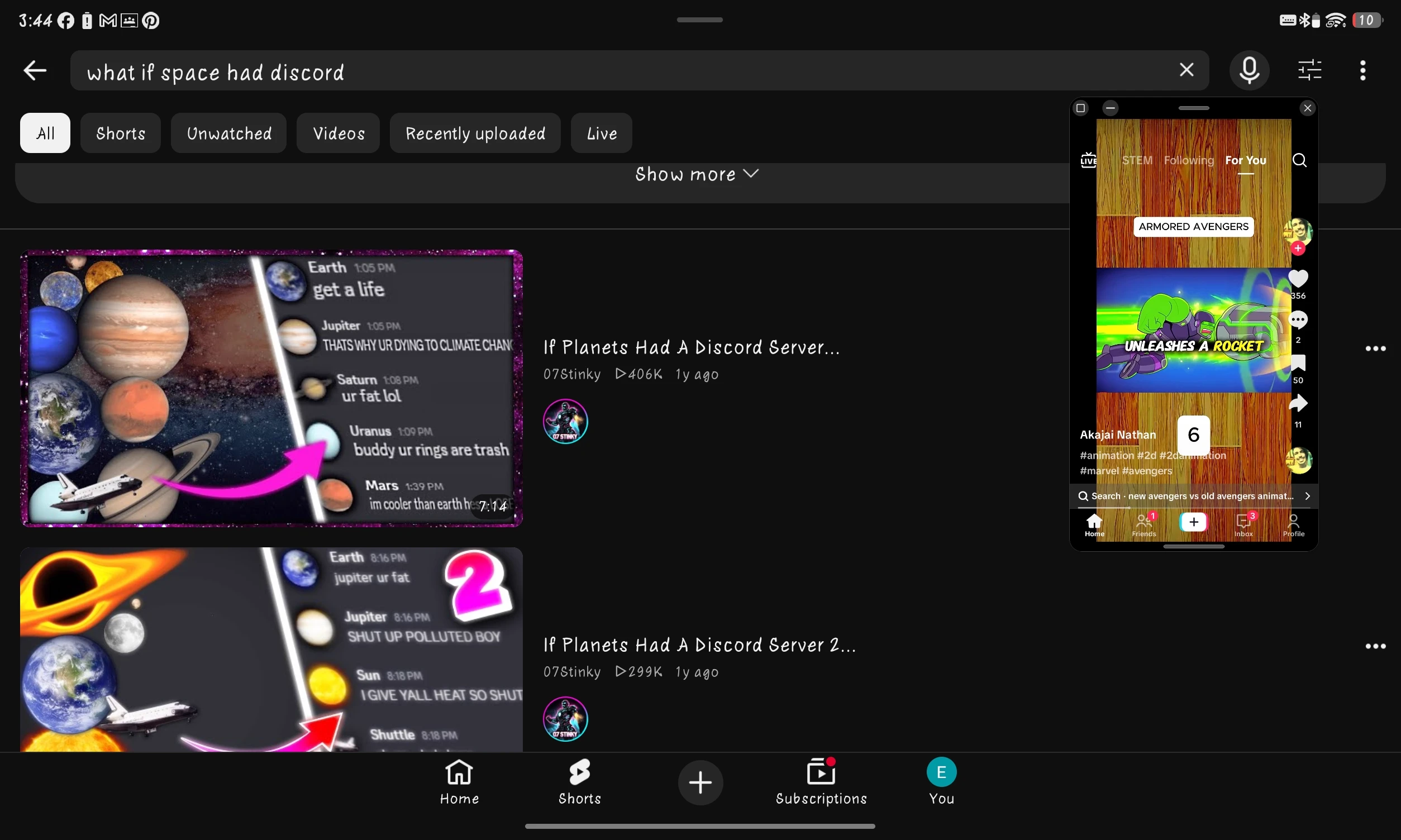This screenshot has width=1401, height=840.
Task: Tap TikTok create plus button
Action: pyautogui.click(x=1193, y=522)
